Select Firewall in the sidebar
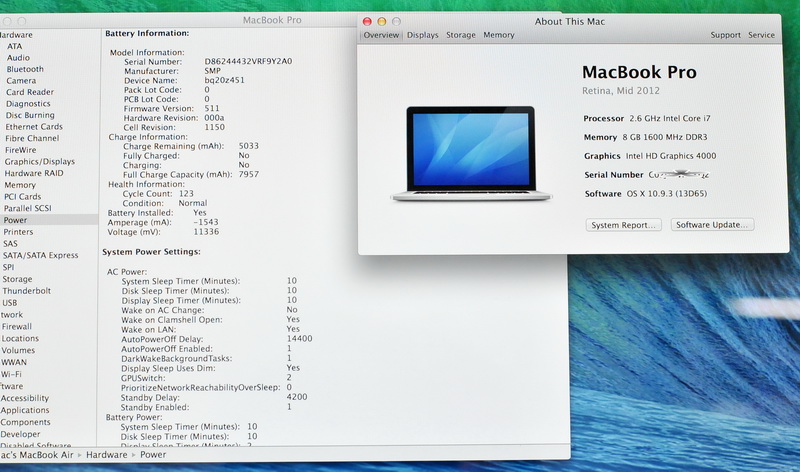 coord(16,327)
